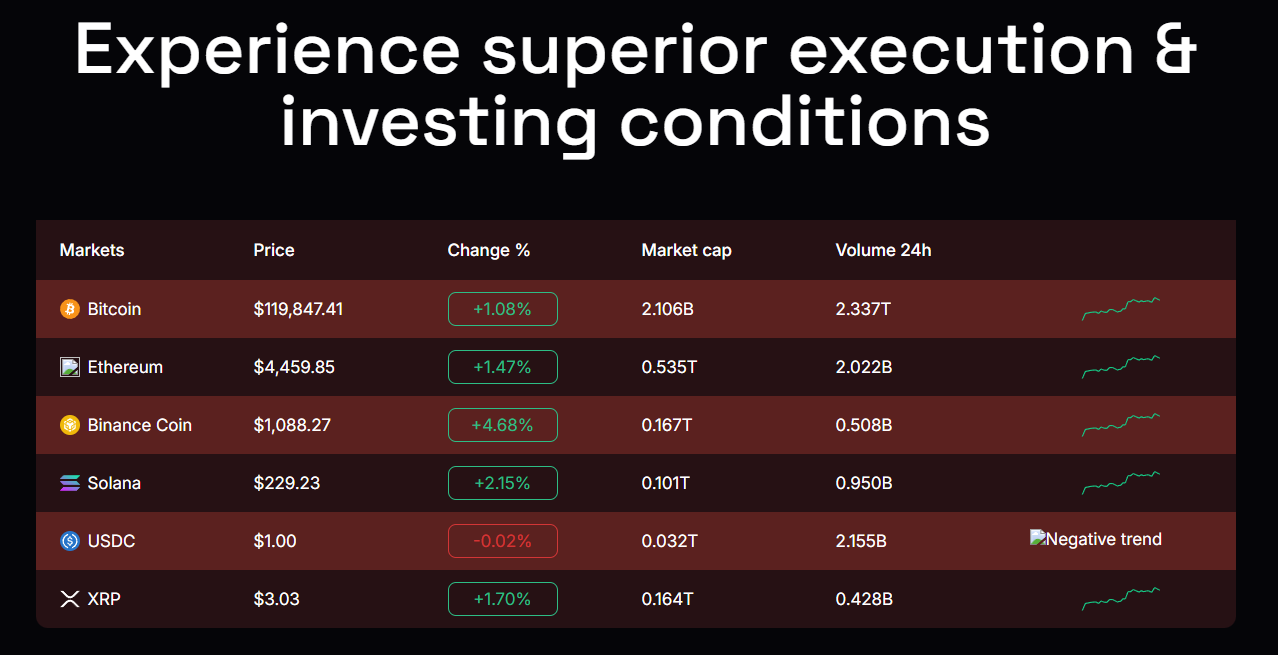Open the XRP trend sparkline chart
Viewport: 1278px width, 655px height.
(x=1120, y=599)
